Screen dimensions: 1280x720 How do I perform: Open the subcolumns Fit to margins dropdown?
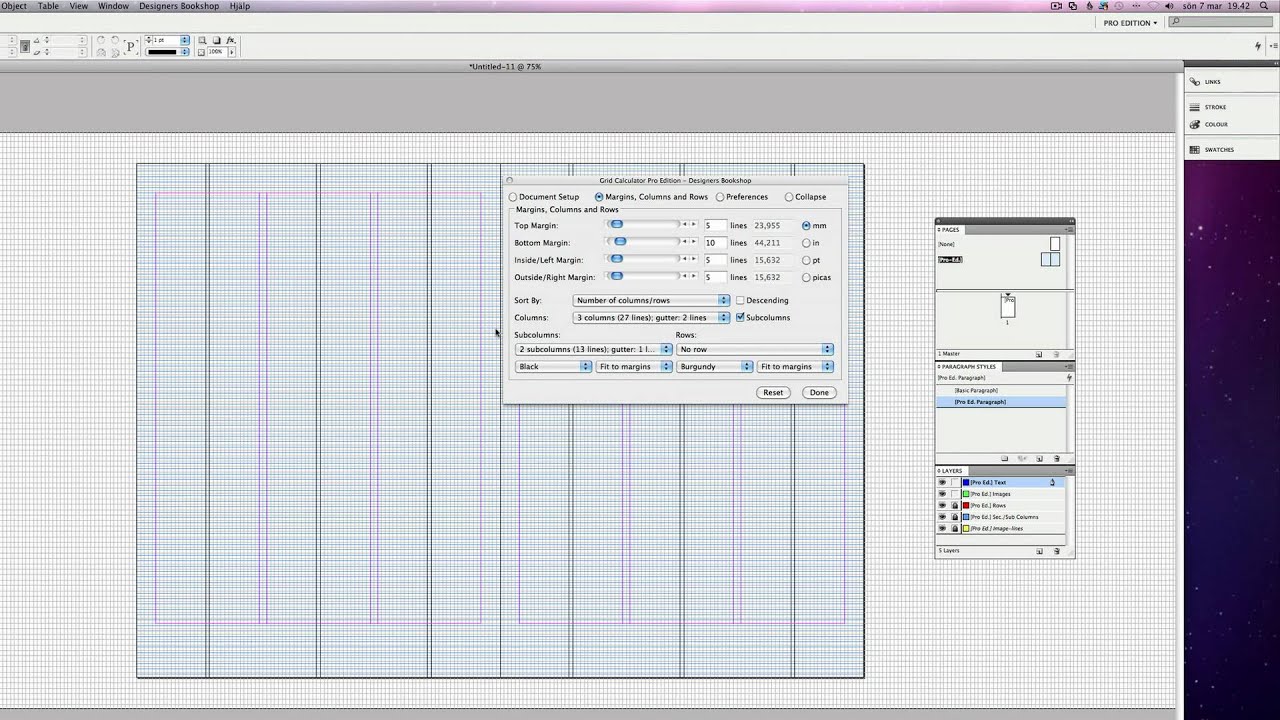pyautogui.click(x=634, y=366)
